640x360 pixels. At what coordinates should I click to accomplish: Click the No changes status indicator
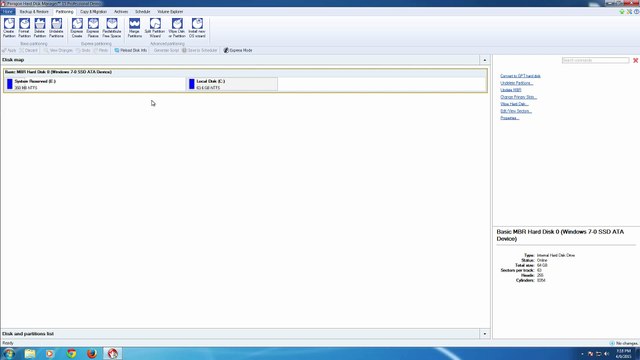[624, 343]
